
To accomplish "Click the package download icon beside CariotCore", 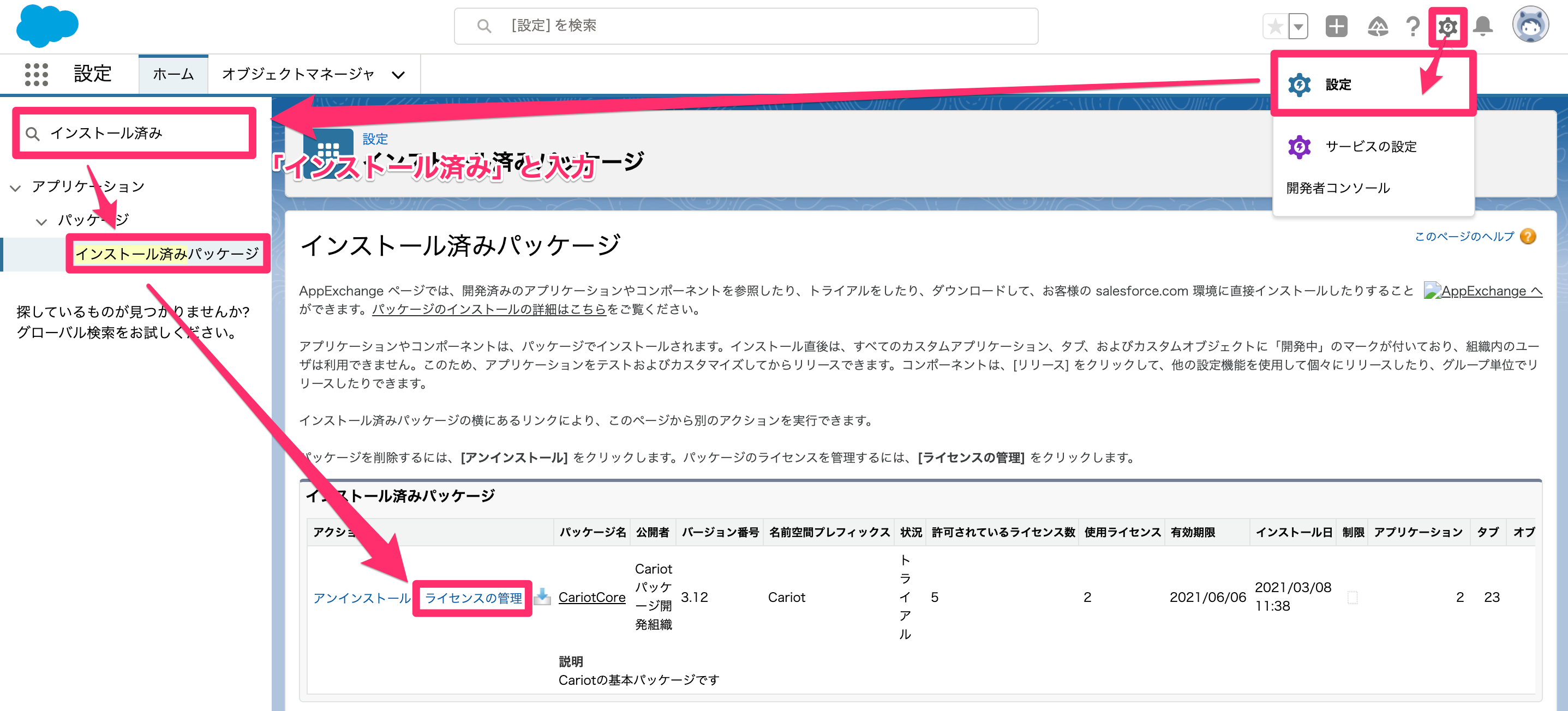I will point(542,596).
